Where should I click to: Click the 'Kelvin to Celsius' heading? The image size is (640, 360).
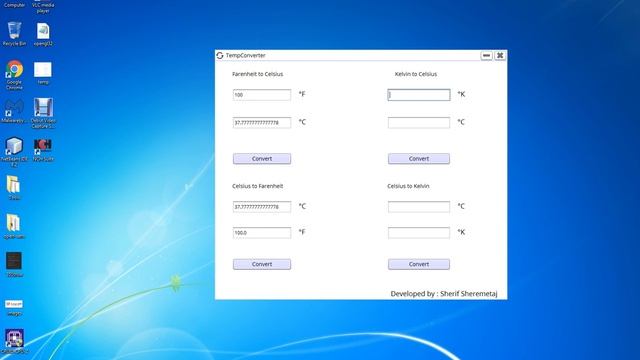(x=416, y=74)
